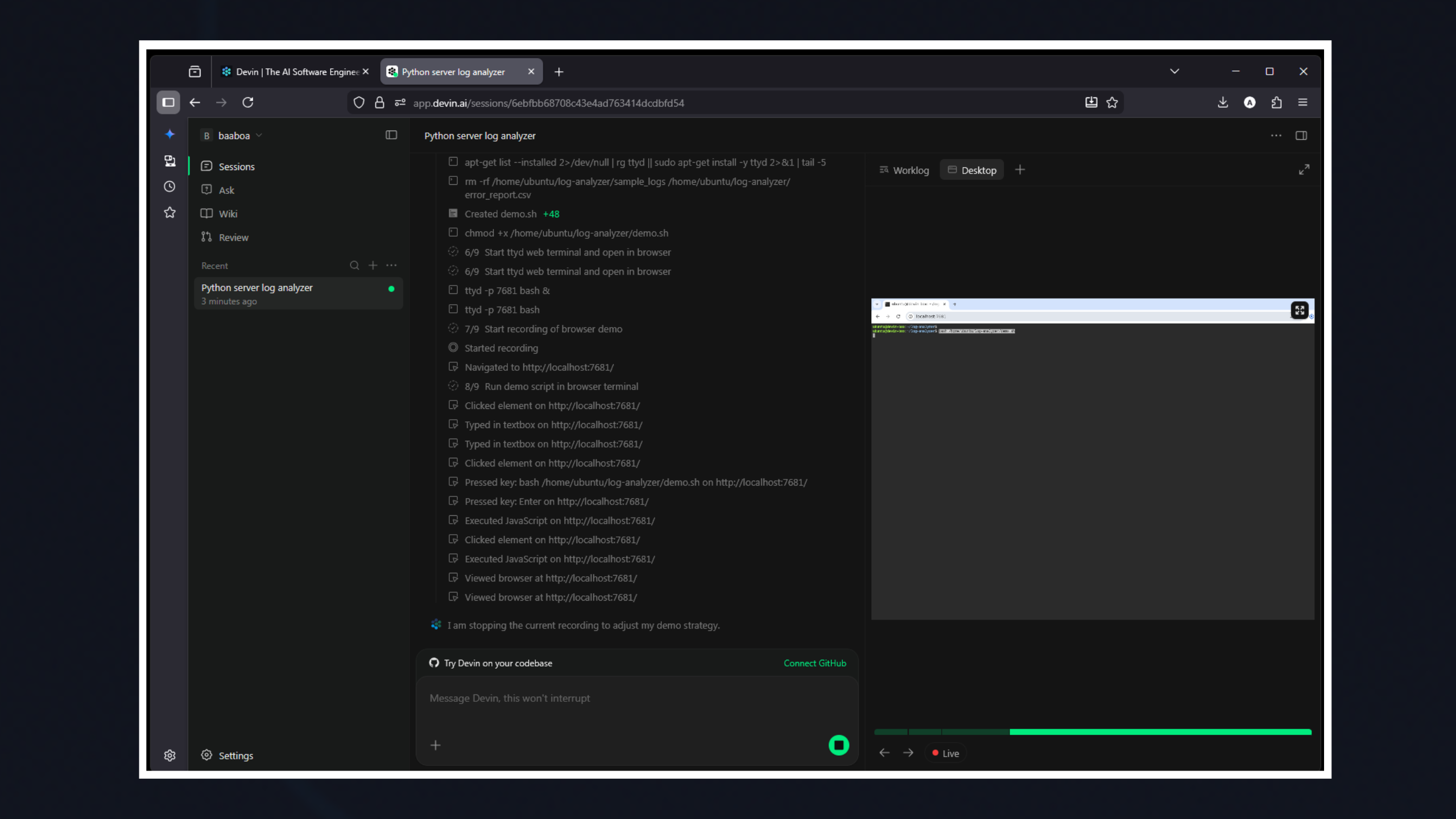The image size is (1456, 819).
Task: Open the clock history sidebar icon
Action: point(169,187)
